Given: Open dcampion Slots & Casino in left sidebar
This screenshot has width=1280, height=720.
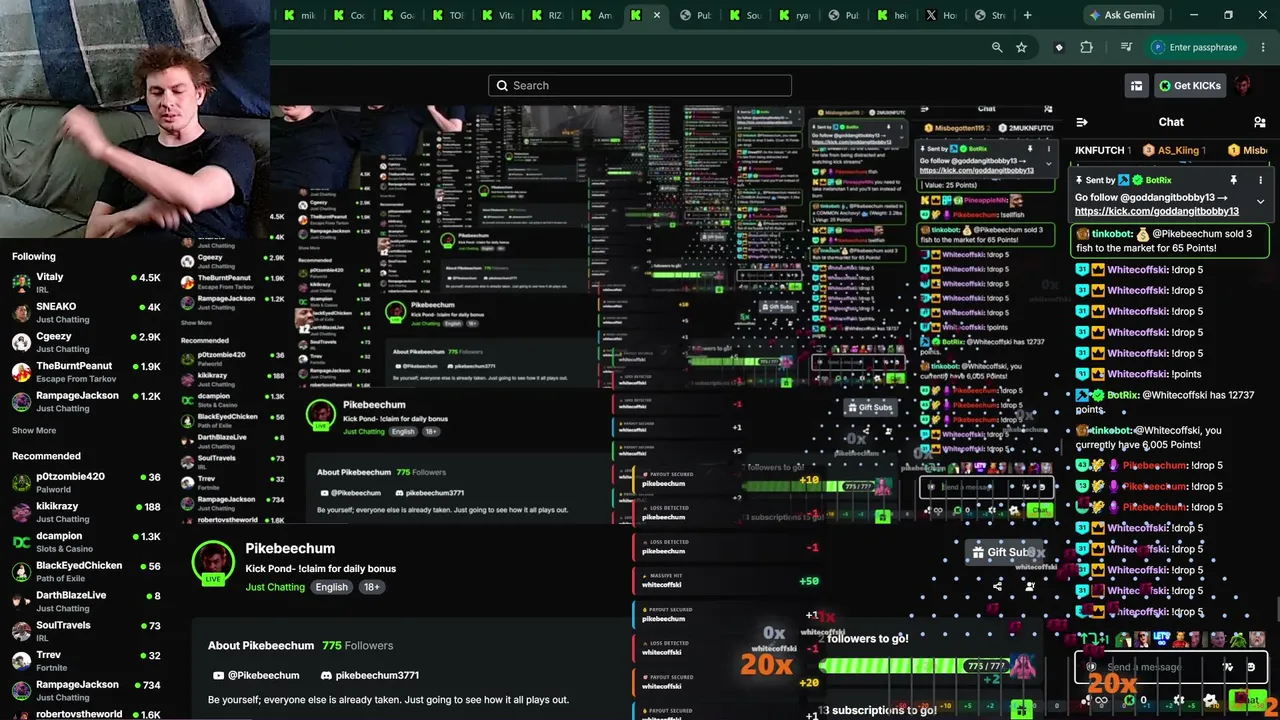Looking at the screenshot, I should click(x=85, y=542).
